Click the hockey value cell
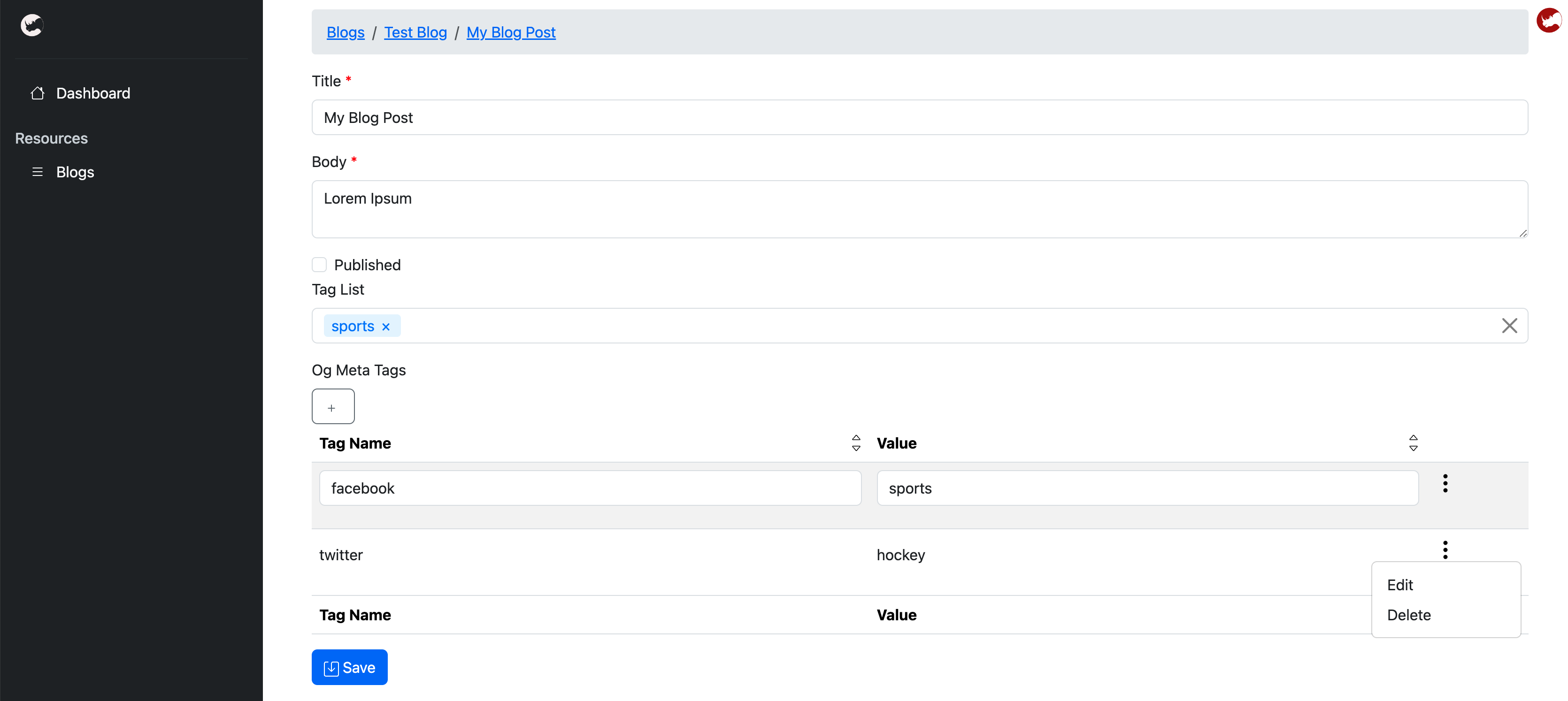Image resolution: width=1568 pixels, height=701 pixels. pos(900,555)
